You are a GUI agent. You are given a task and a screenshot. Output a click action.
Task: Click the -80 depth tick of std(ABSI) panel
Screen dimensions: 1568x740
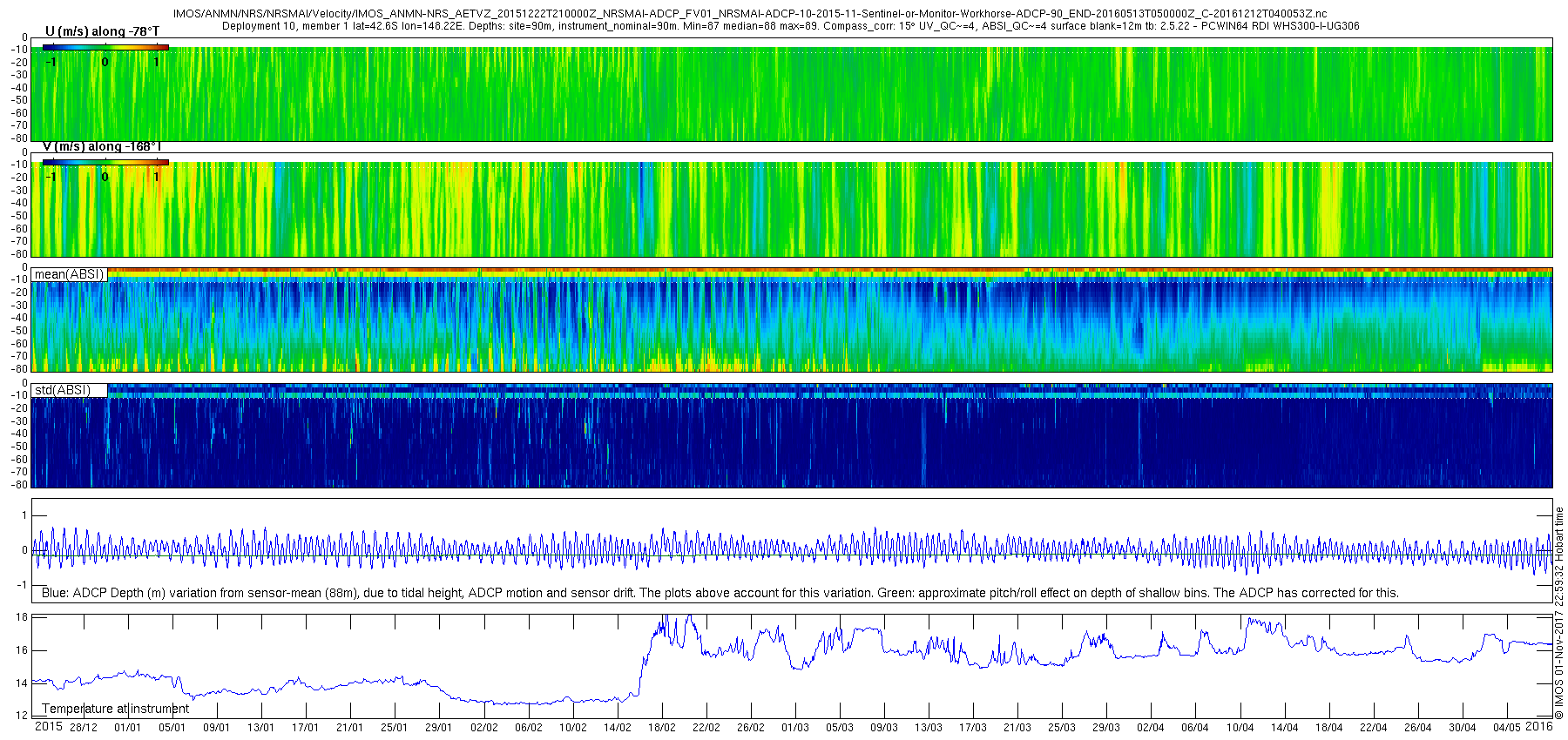[19, 485]
